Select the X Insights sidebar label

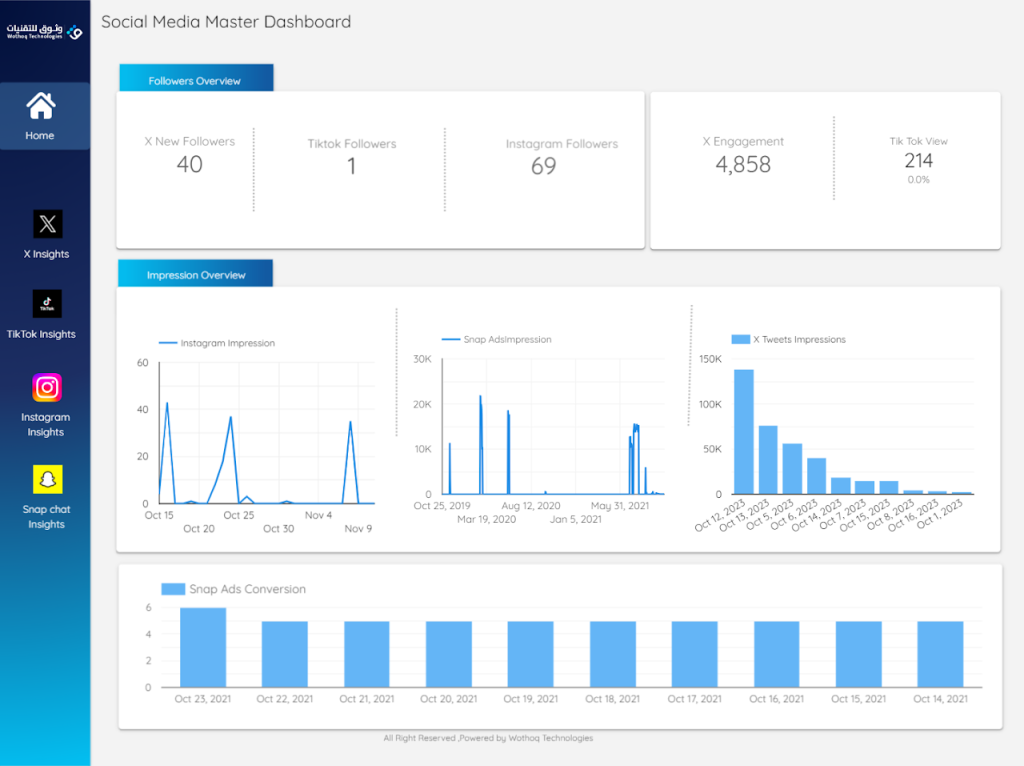tap(46, 254)
